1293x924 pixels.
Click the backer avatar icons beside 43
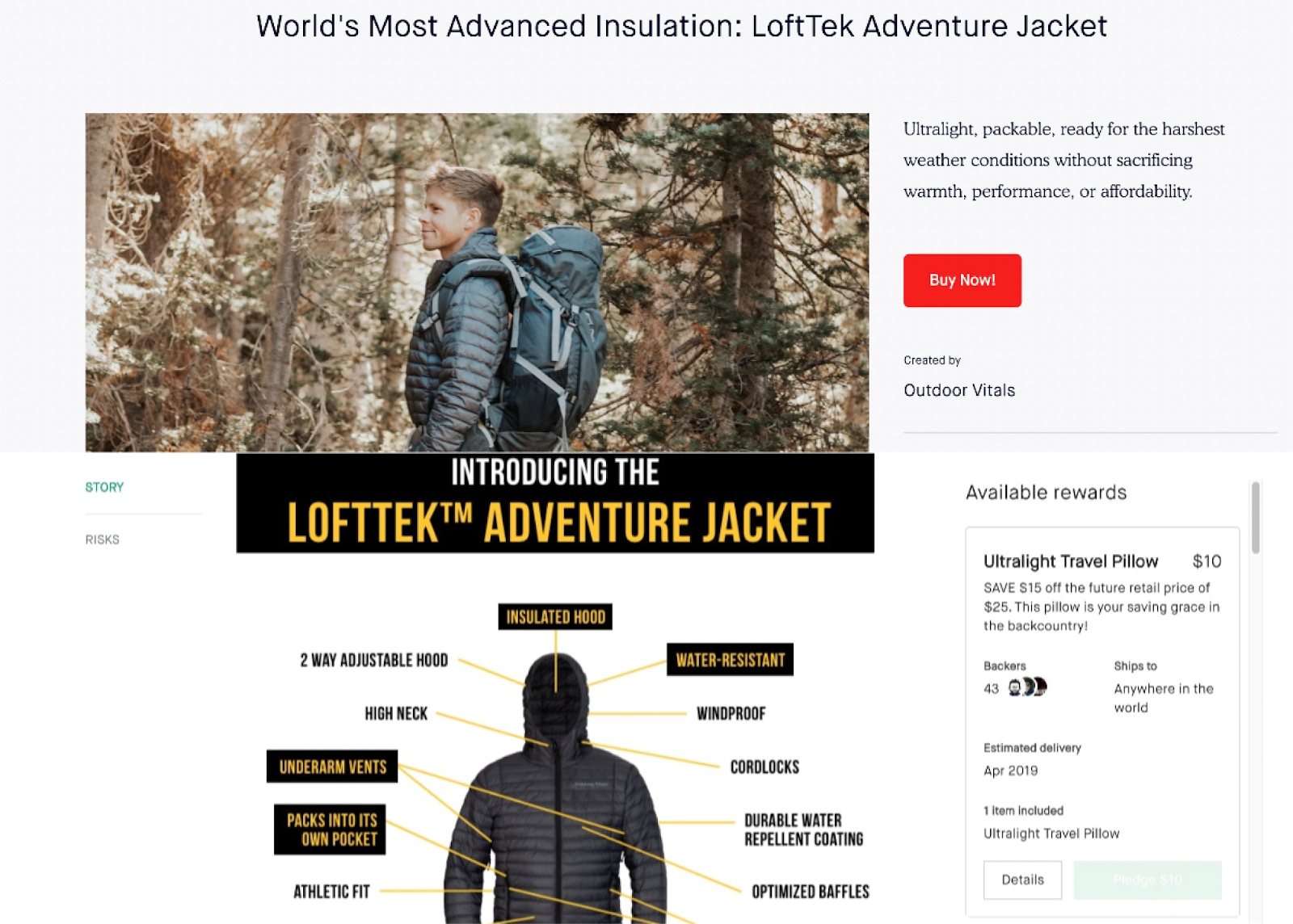[1027, 687]
